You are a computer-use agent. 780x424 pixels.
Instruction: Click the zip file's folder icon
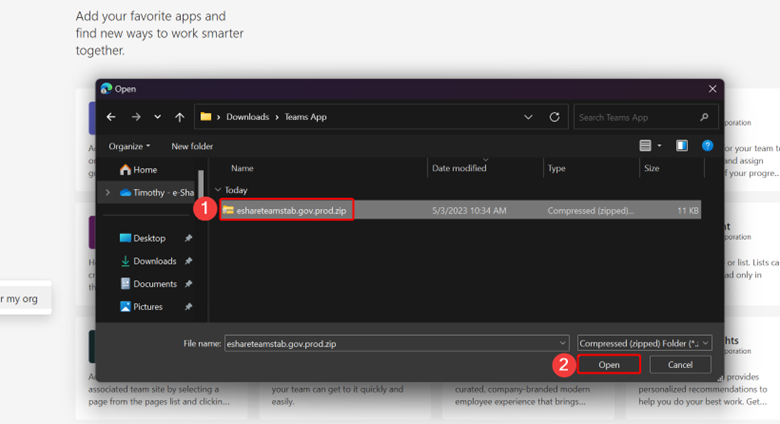coord(228,210)
